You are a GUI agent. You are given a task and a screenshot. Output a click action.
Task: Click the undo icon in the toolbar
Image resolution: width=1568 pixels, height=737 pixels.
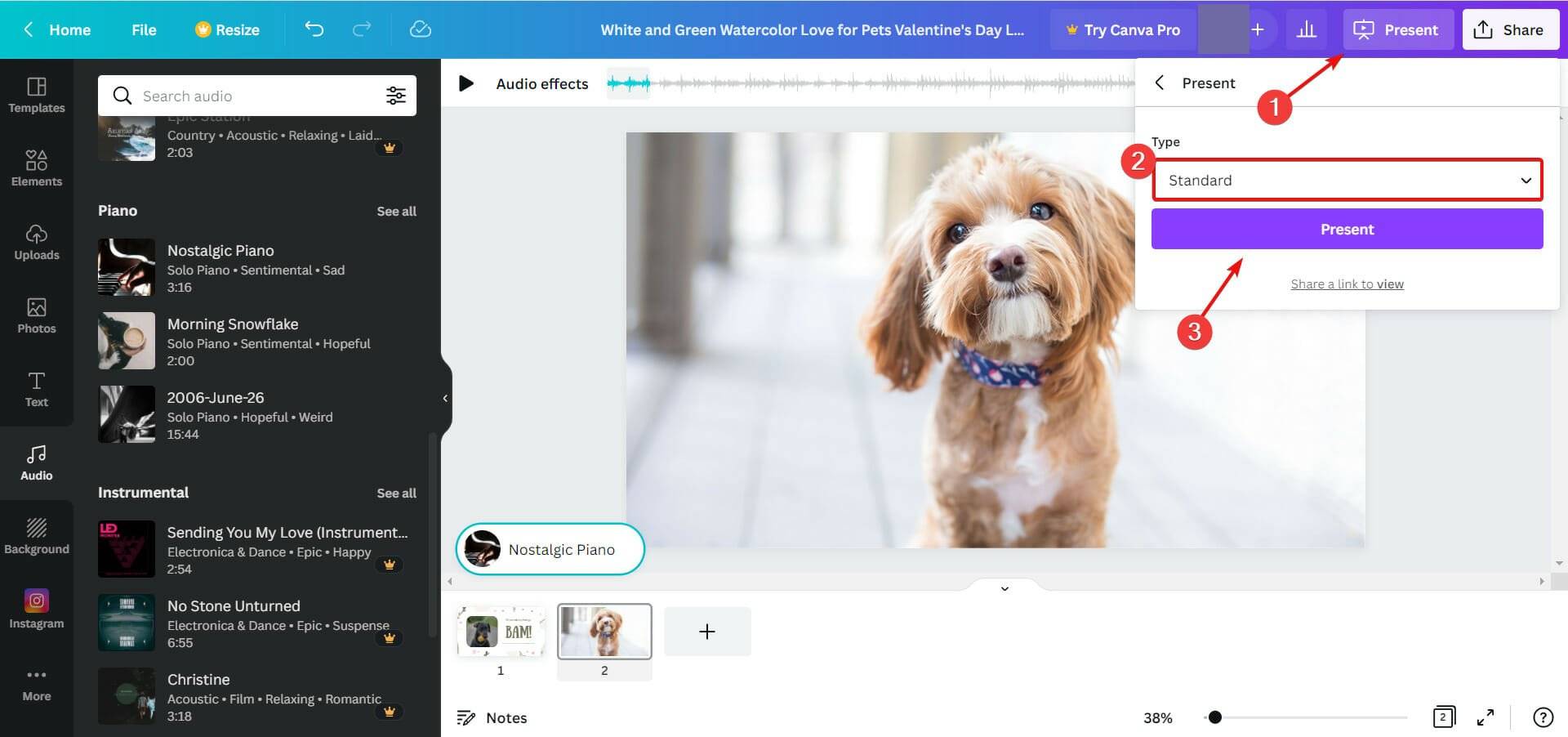314,29
